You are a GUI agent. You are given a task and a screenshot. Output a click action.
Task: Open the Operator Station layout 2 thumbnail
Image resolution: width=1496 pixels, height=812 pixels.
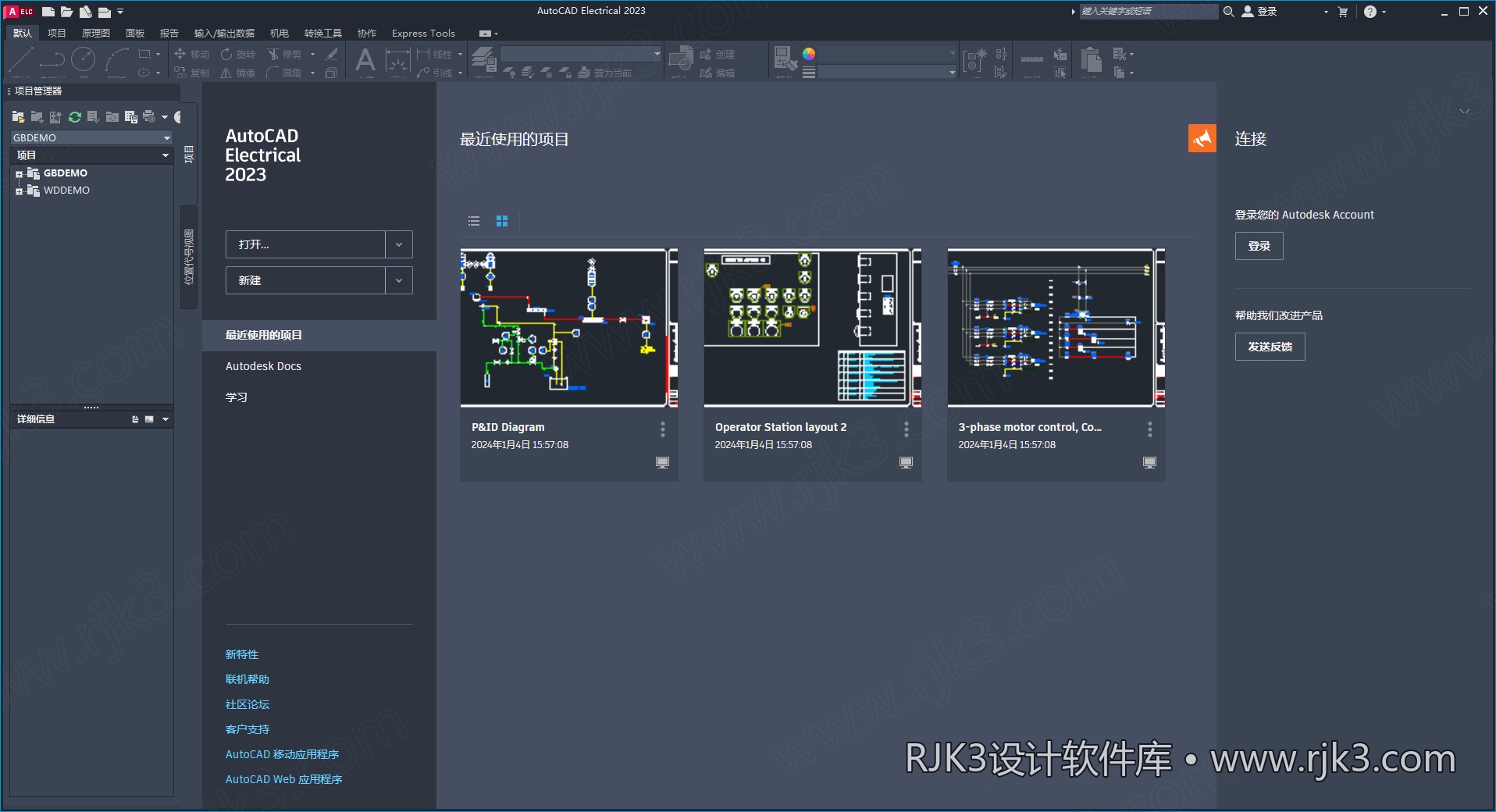tap(812, 328)
